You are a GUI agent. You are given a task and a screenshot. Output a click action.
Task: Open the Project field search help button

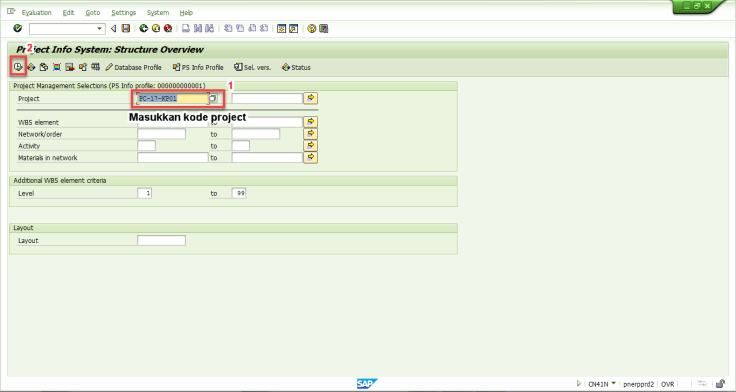click(x=213, y=98)
